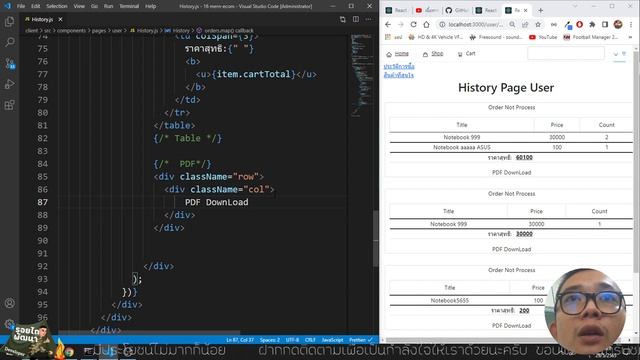Click the link-shaped extension icon in Chrome
The height and width of the screenshot is (360, 640).
553,24
